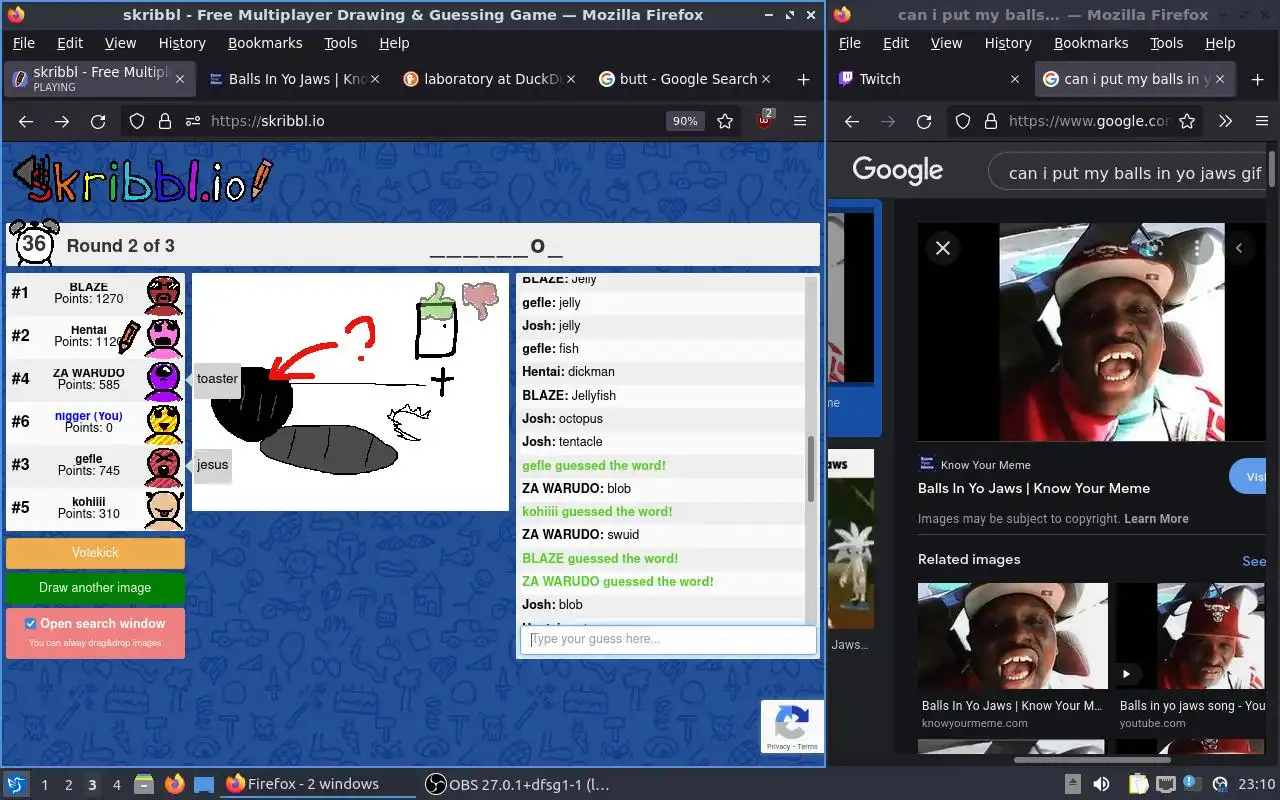Click the thumbs-down dislike icon on the drawing

click(x=480, y=300)
